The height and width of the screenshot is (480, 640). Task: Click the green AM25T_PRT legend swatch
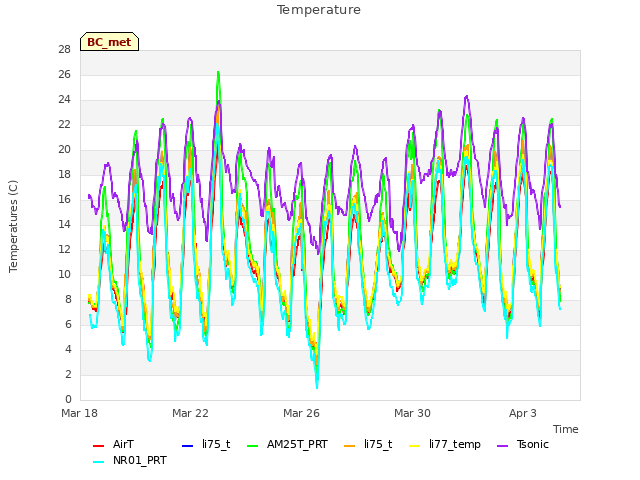(x=253, y=446)
